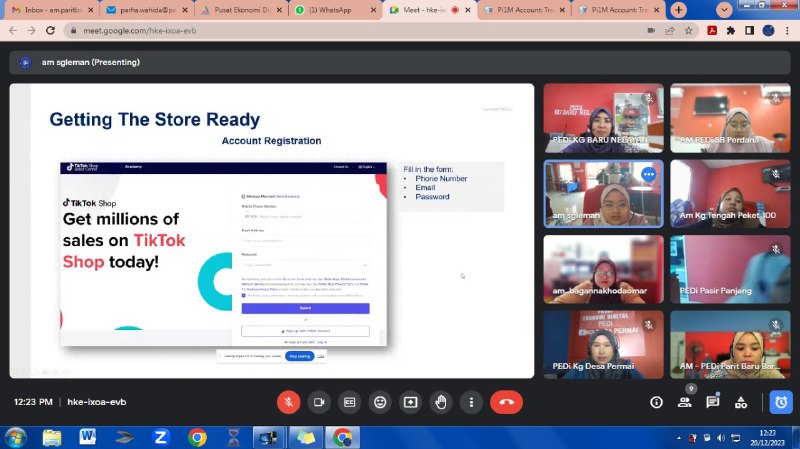Open the Chrome three-dot menu
The width and height of the screenshot is (800, 449).
click(787, 31)
